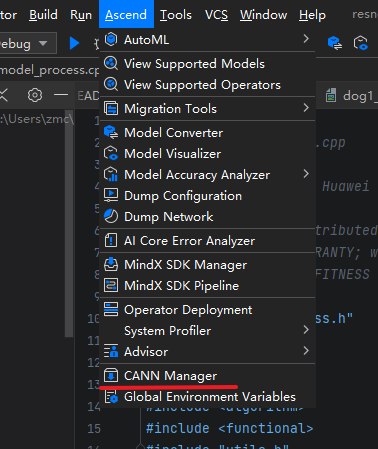
Task: Click the Migration Tools icon
Action: (111, 108)
